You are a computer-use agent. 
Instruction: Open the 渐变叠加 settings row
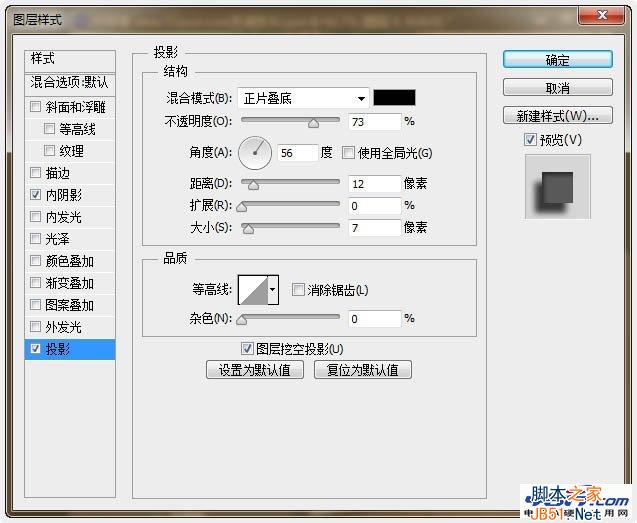coord(70,282)
